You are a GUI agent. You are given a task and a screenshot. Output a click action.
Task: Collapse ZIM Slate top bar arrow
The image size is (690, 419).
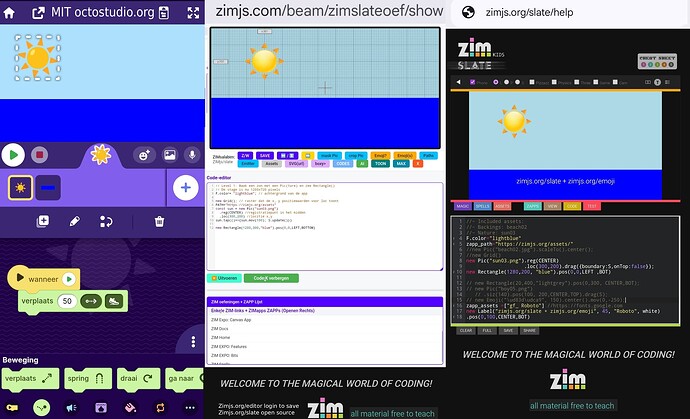[459, 82]
